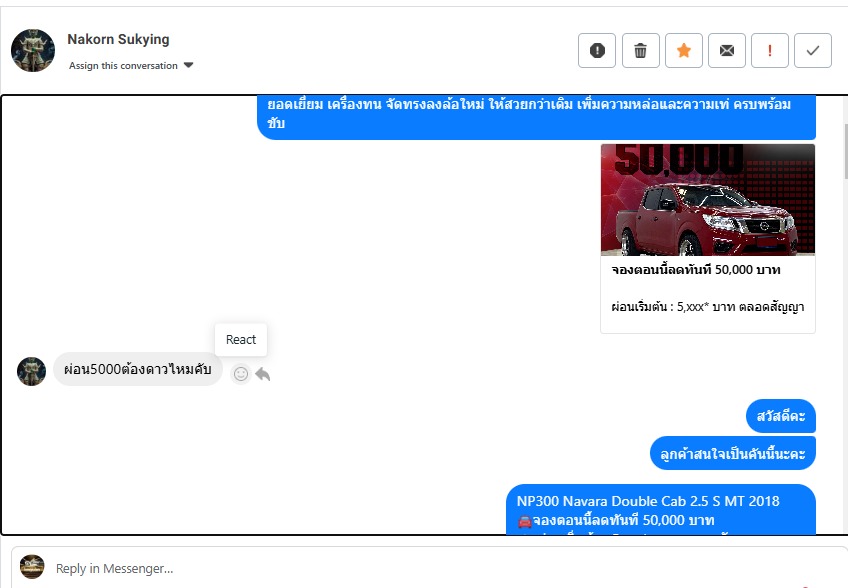Mark conversation done with the checkmark icon

tap(812, 50)
